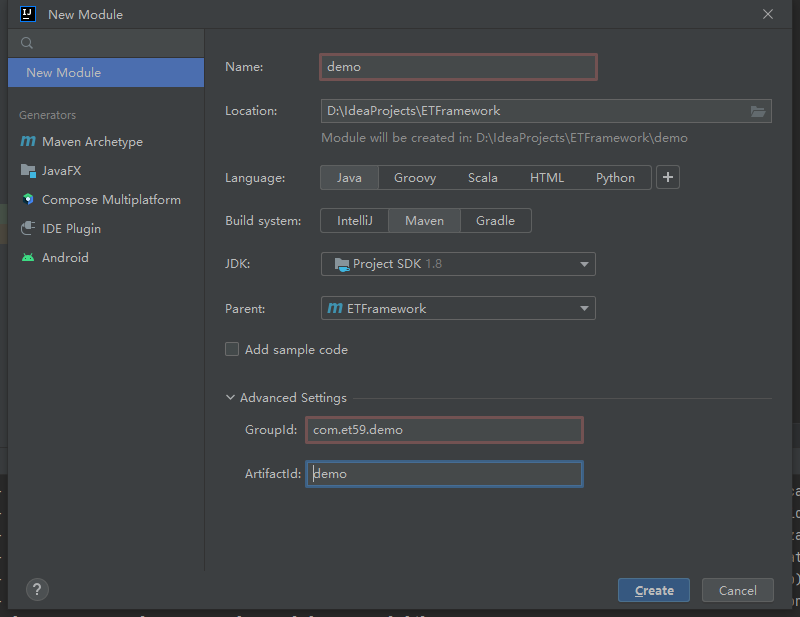Screen dimensions: 800x617
Task: Click the generator search field magnifier
Action: coord(26,44)
